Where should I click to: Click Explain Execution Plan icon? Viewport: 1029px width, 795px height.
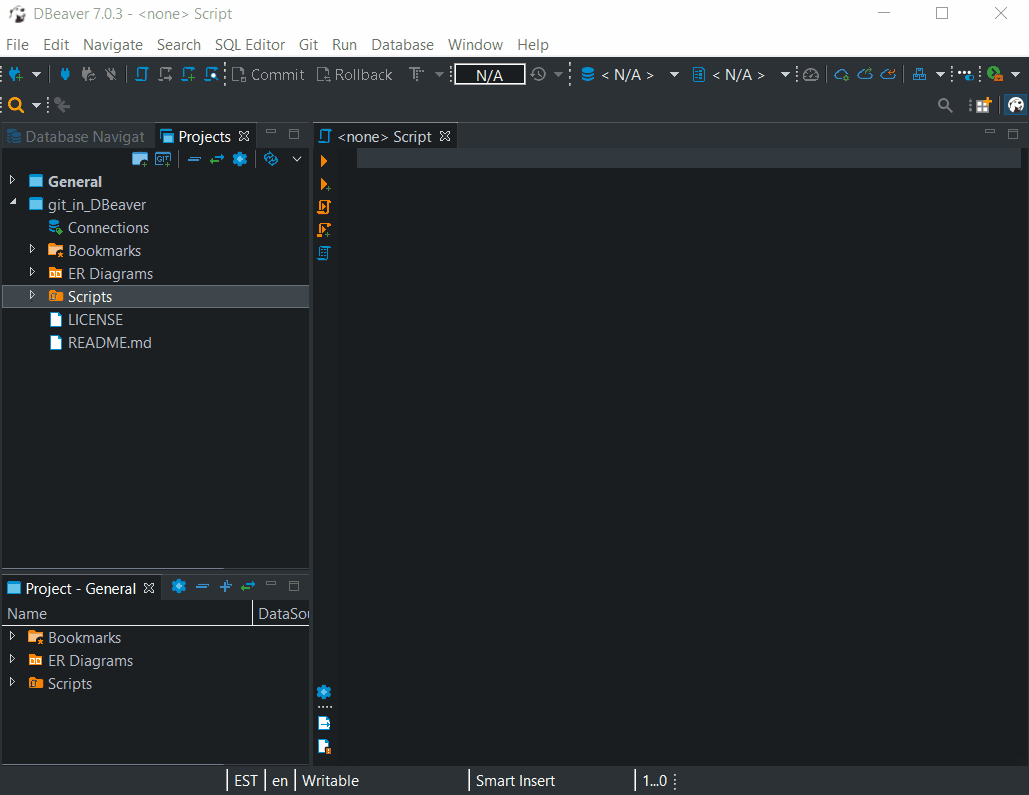coord(324,253)
